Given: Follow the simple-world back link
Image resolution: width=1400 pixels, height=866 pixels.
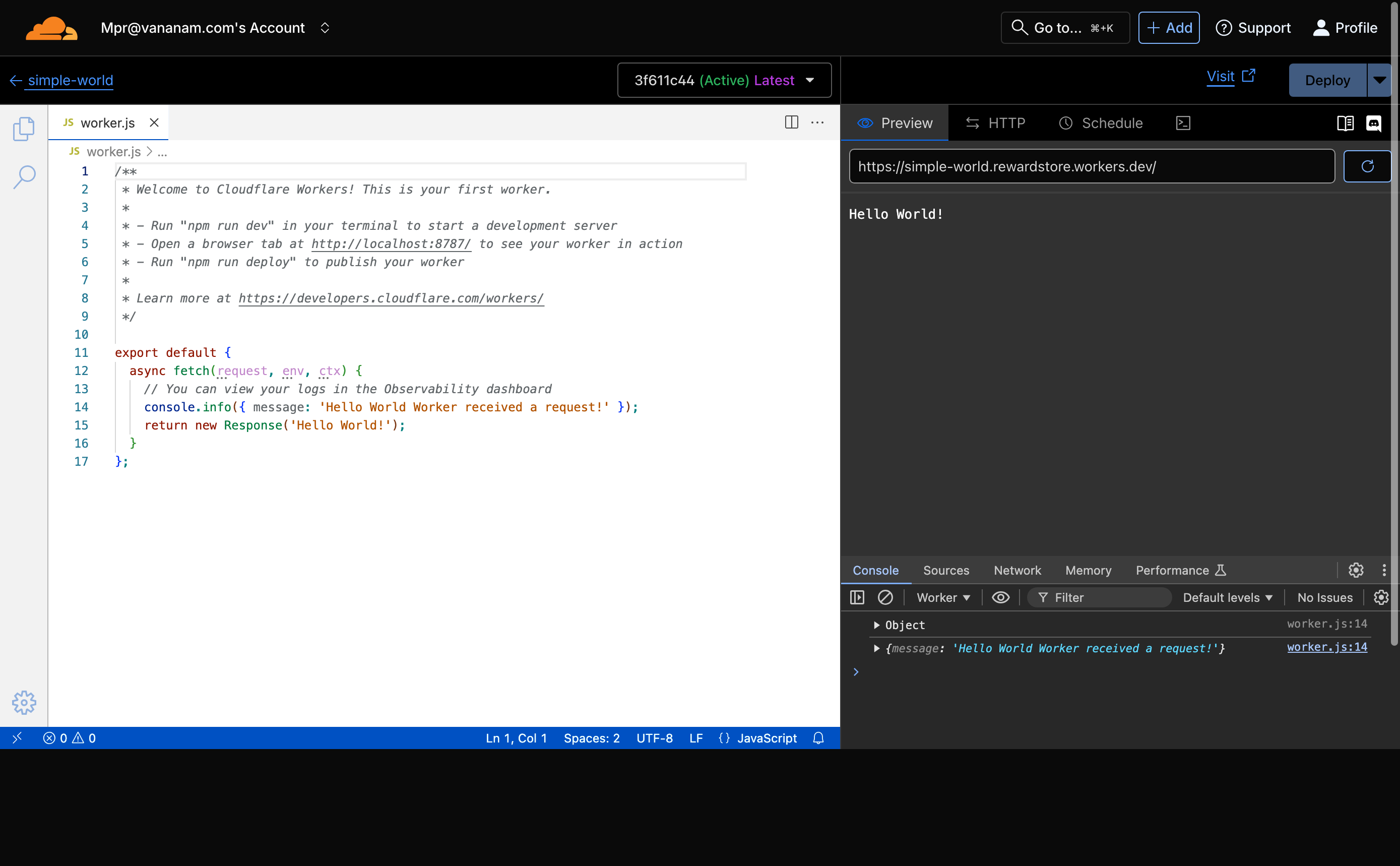Looking at the screenshot, I should click(x=70, y=80).
